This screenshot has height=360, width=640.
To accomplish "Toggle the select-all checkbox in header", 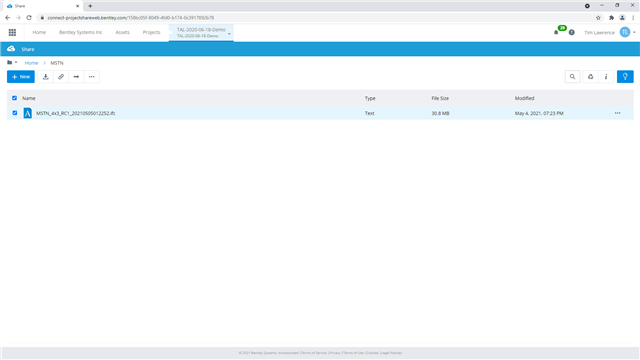I will click(x=15, y=98).
